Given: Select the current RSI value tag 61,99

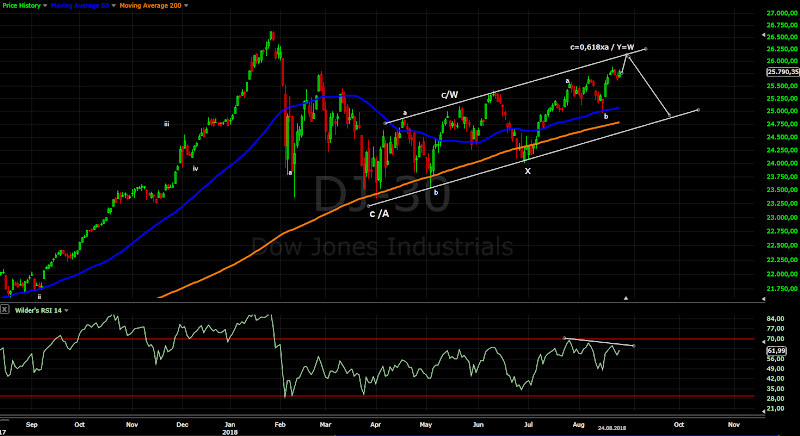Looking at the screenshot, I should tap(777, 351).
